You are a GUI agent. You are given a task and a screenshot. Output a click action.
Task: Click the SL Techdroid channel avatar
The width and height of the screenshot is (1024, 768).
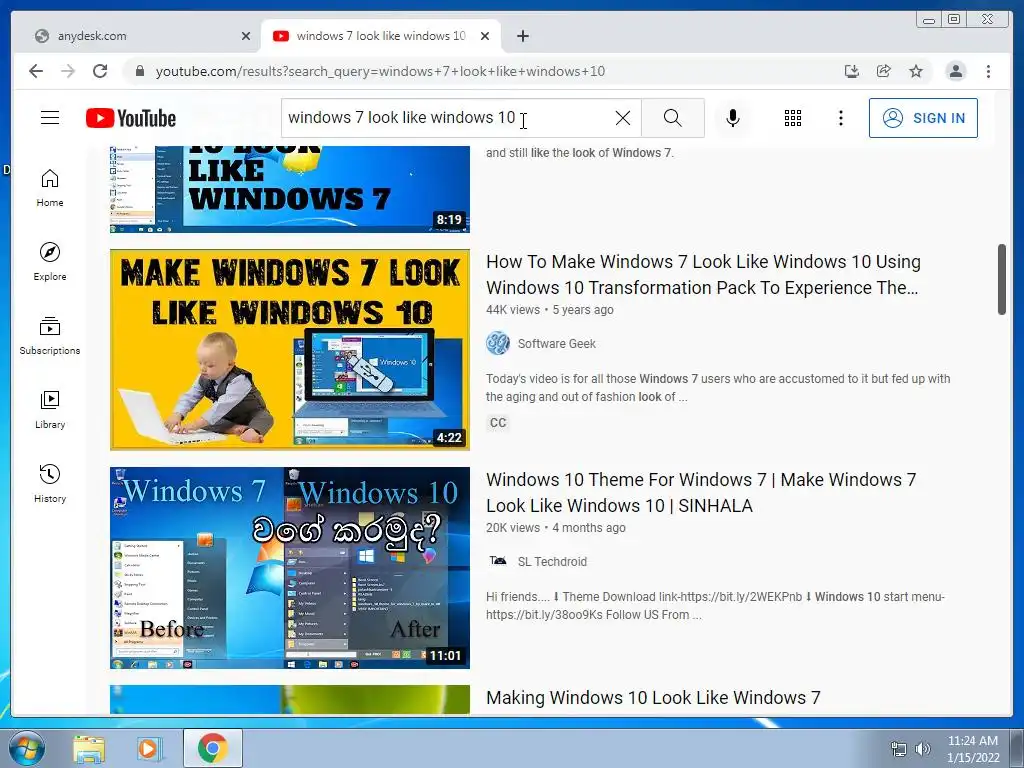(498, 561)
